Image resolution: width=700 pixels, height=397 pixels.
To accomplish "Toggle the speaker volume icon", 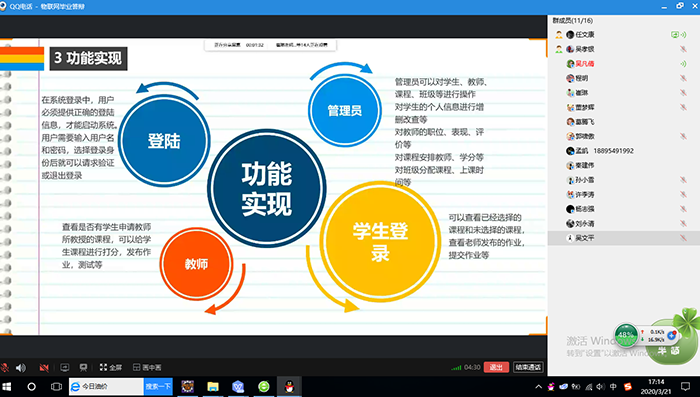I will [21, 368].
